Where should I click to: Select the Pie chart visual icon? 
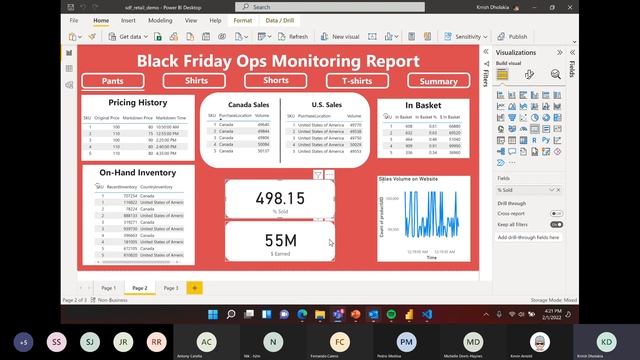534,118
